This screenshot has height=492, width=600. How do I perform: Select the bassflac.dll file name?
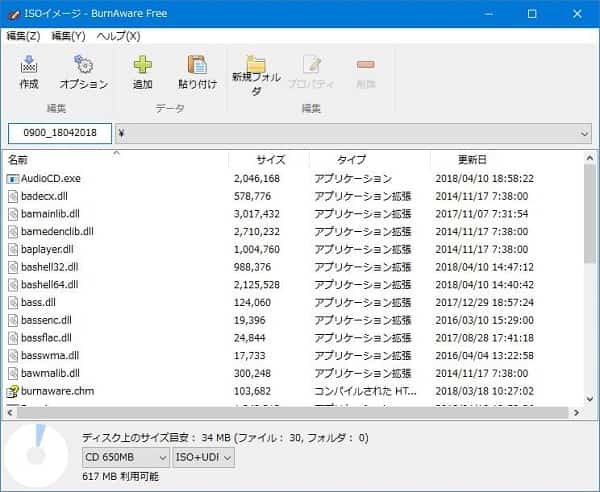point(46,338)
